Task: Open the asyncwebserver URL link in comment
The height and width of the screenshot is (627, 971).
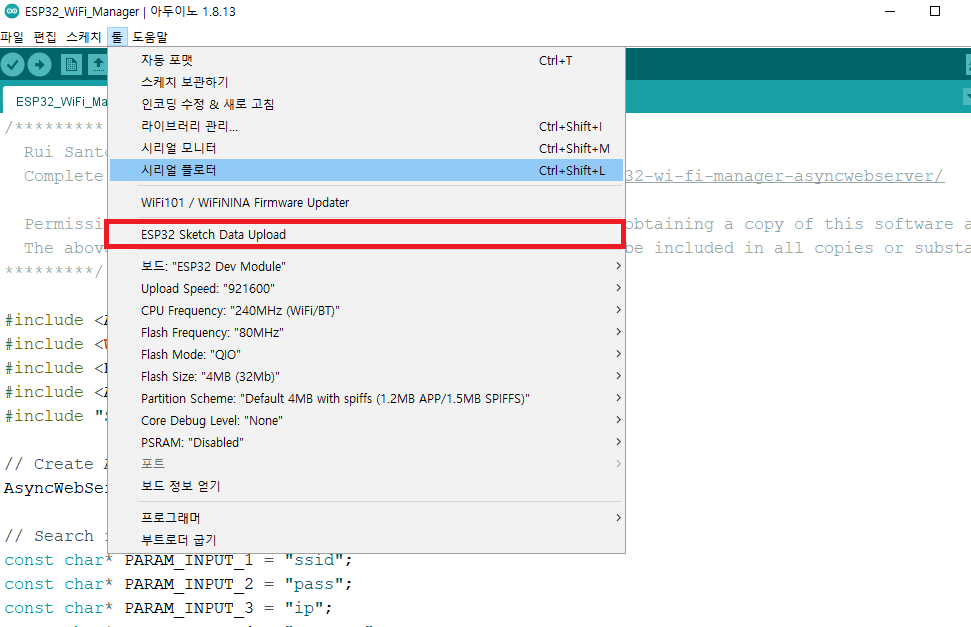Action: click(x=785, y=176)
